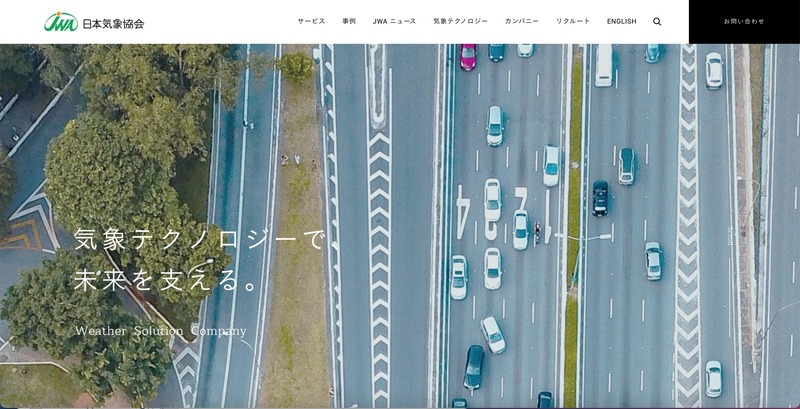Click the pink car in the hero video
The width and height of the screenshot is (800, 409).
[x=468, y=56]
